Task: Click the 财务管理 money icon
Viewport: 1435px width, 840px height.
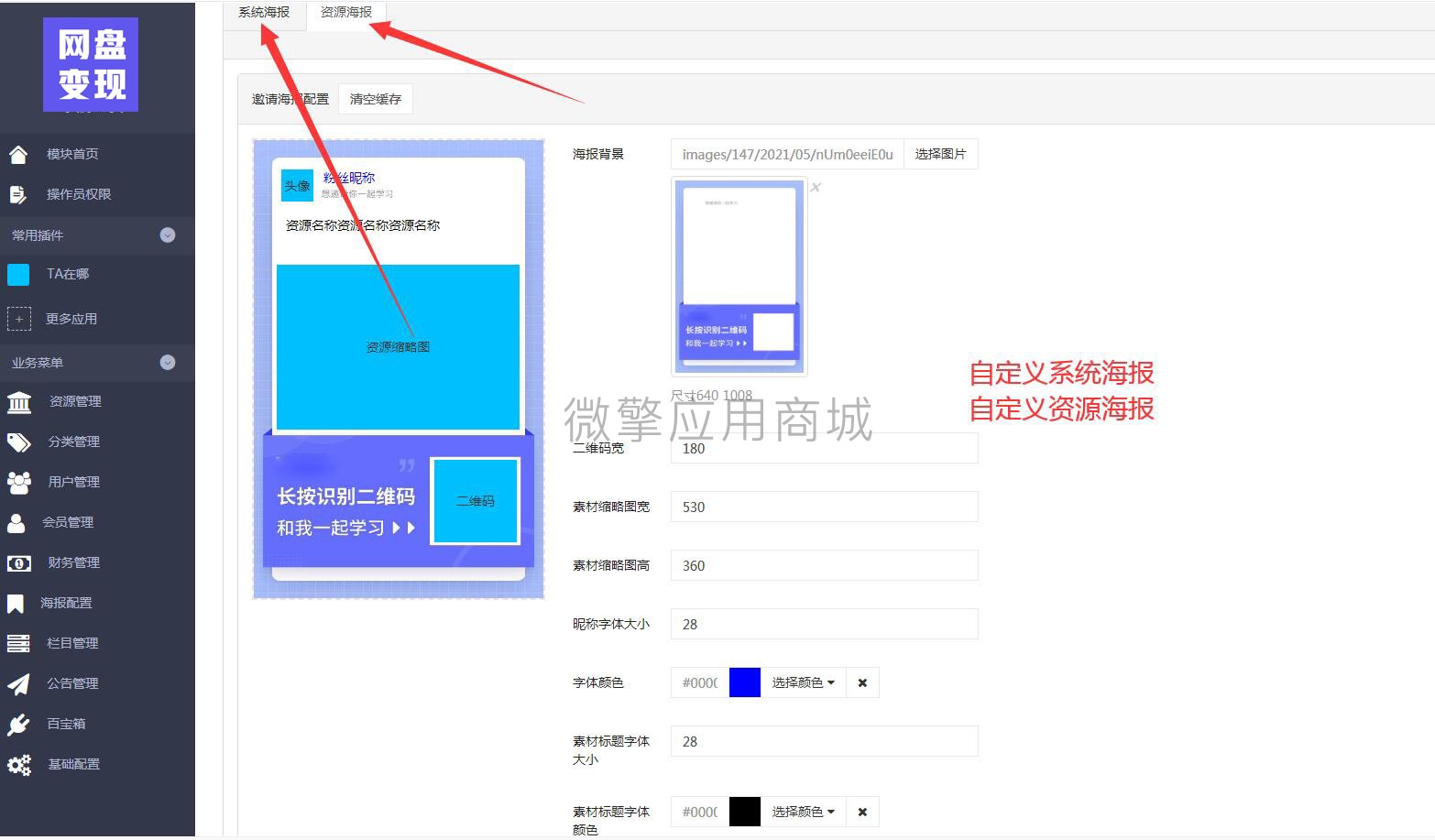Action: tap(18, 562)
